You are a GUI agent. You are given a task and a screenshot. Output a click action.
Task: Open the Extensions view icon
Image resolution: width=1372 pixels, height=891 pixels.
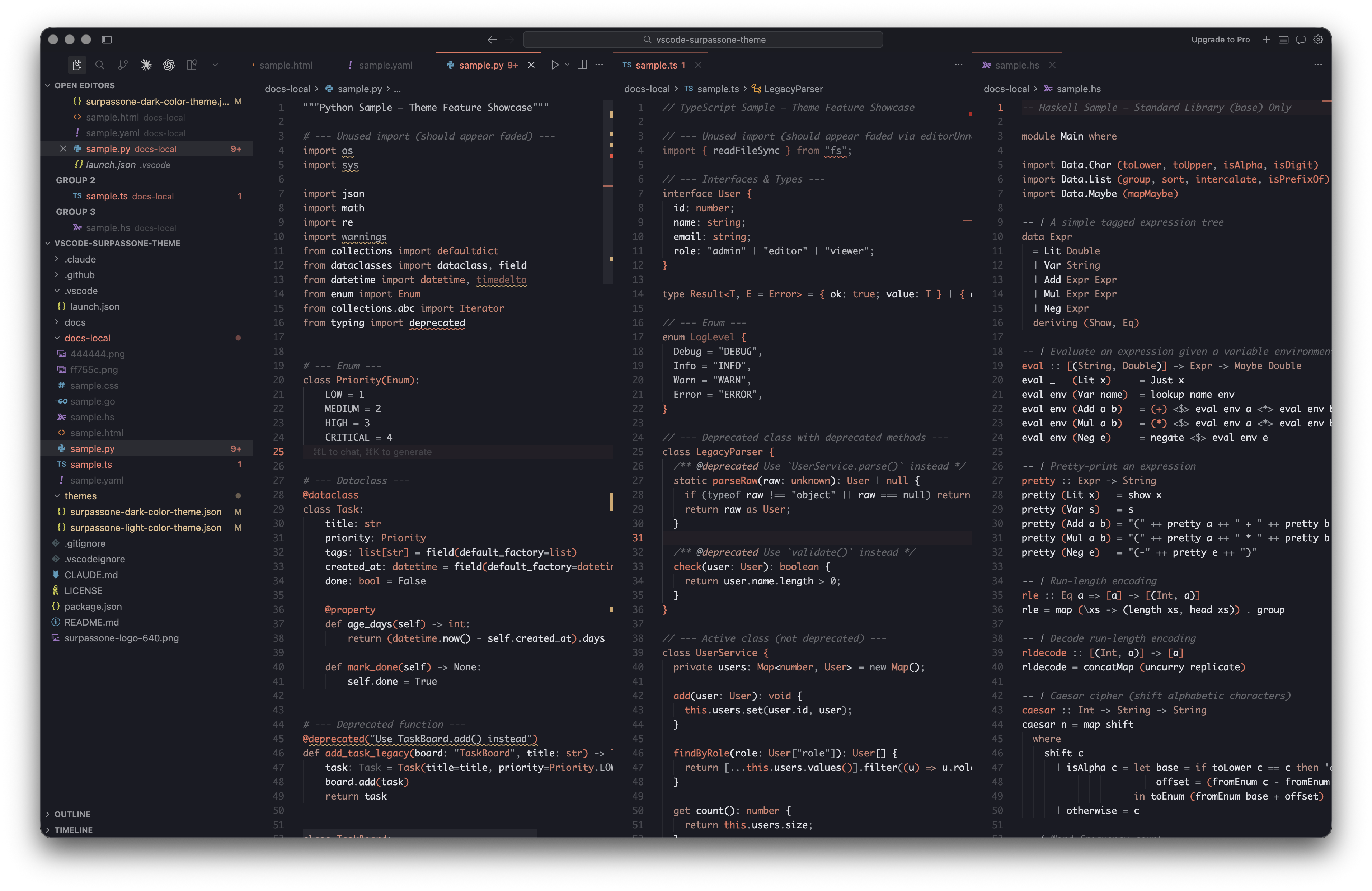point(192,65)
